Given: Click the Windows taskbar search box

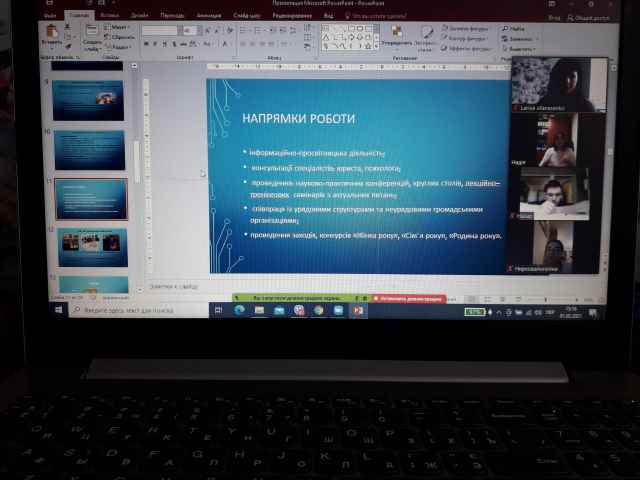Looking at the screenshot, I should point(139,310).
